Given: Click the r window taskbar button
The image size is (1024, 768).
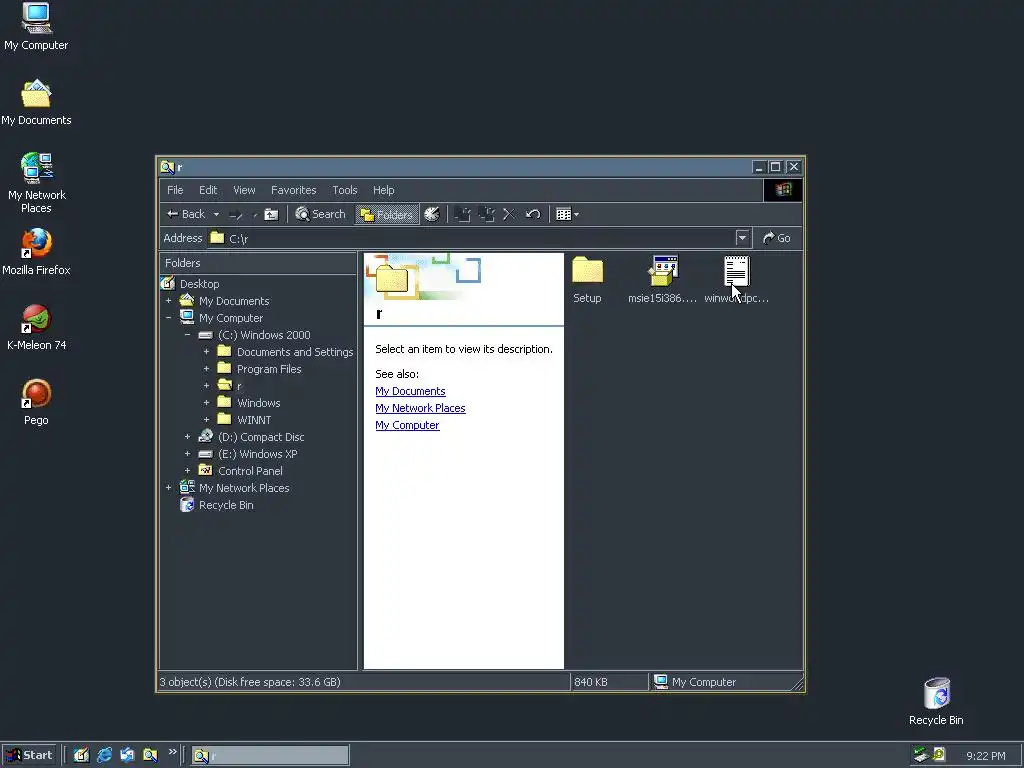Looking at the screenshot, I should click(270, 756).
